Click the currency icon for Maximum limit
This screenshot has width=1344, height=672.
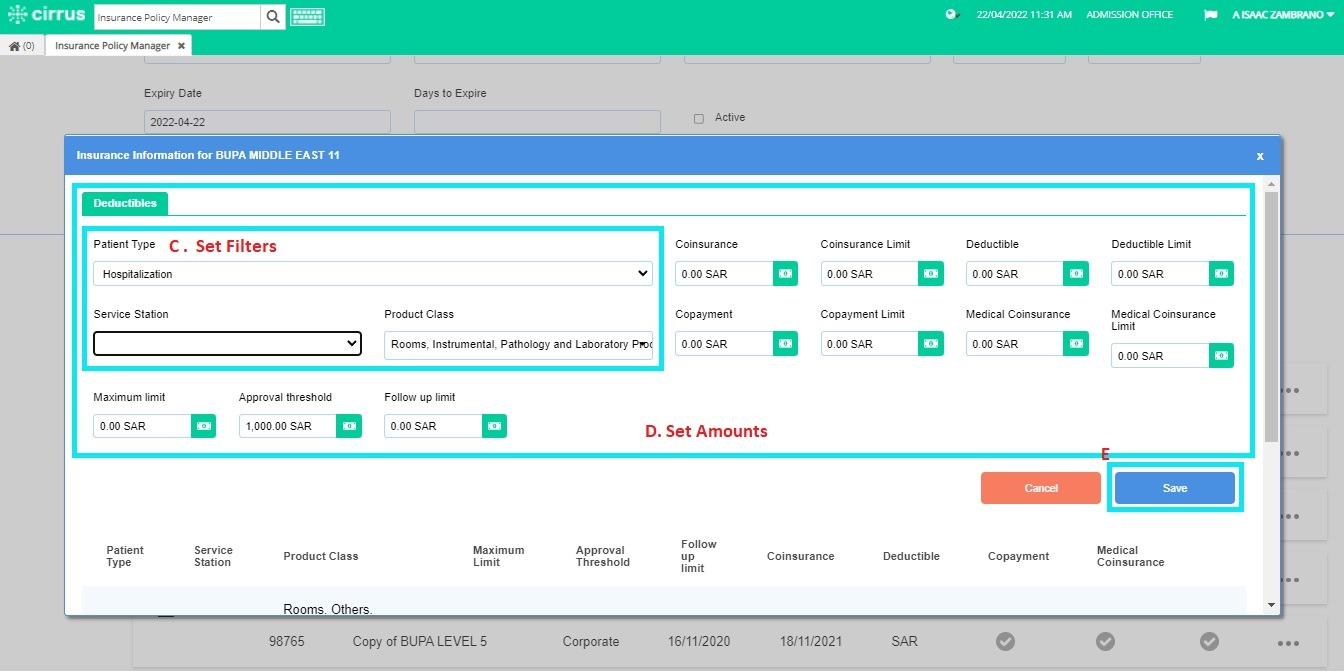[203, 425]
